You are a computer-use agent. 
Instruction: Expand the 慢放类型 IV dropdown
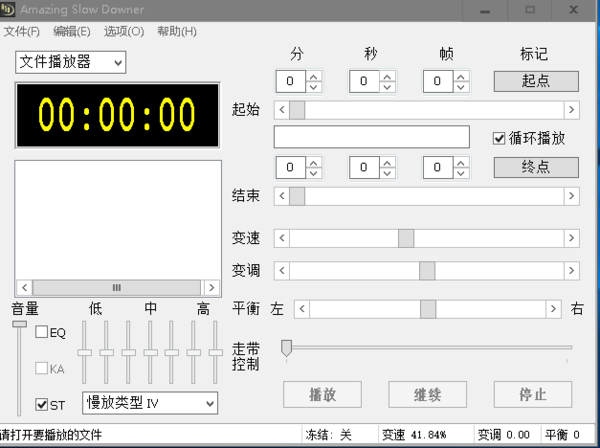pyautogui.click(x=209, y=403)
